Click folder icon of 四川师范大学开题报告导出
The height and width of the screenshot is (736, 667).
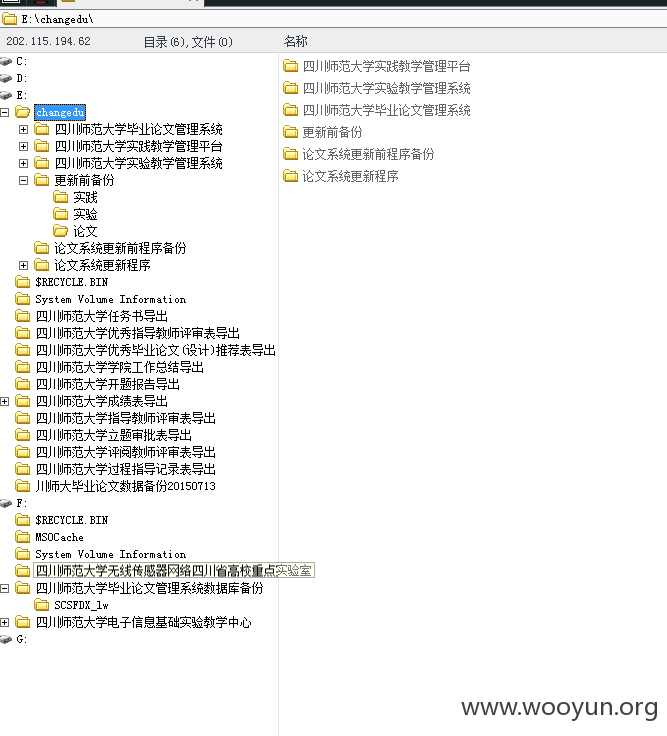[x=23, y=384]
